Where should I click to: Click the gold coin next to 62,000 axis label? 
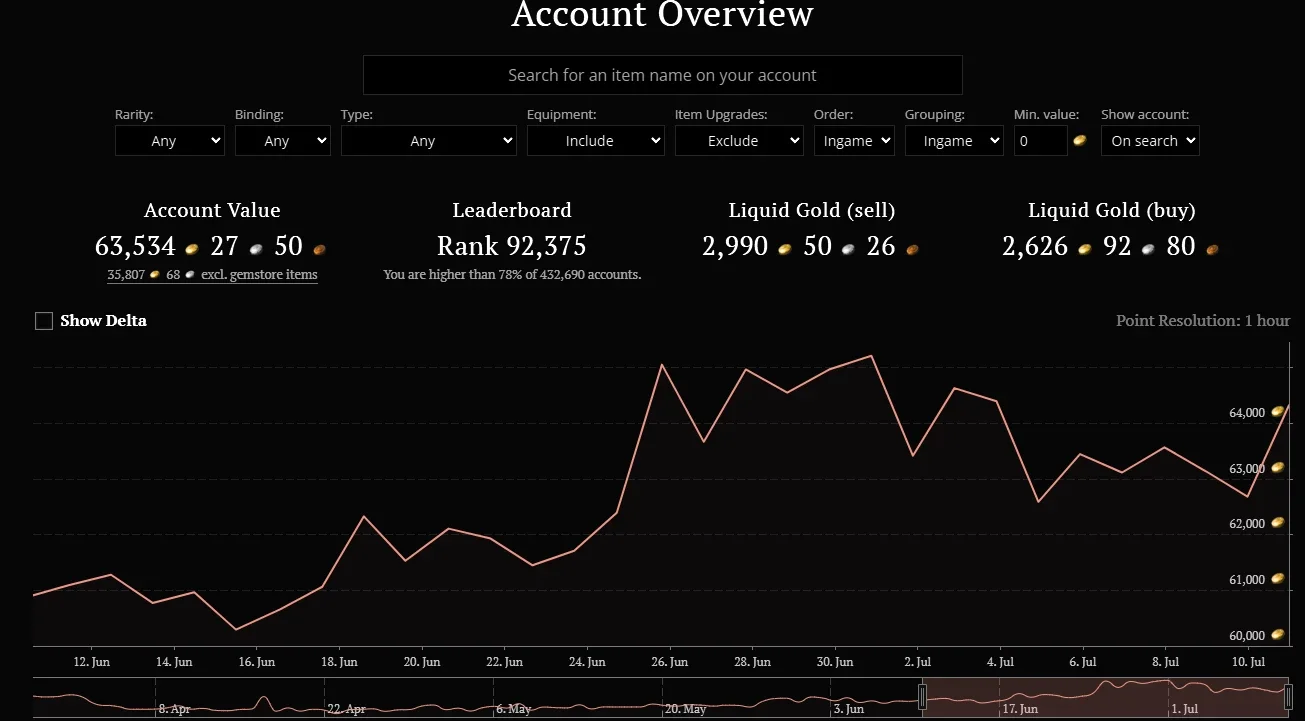1278,523
